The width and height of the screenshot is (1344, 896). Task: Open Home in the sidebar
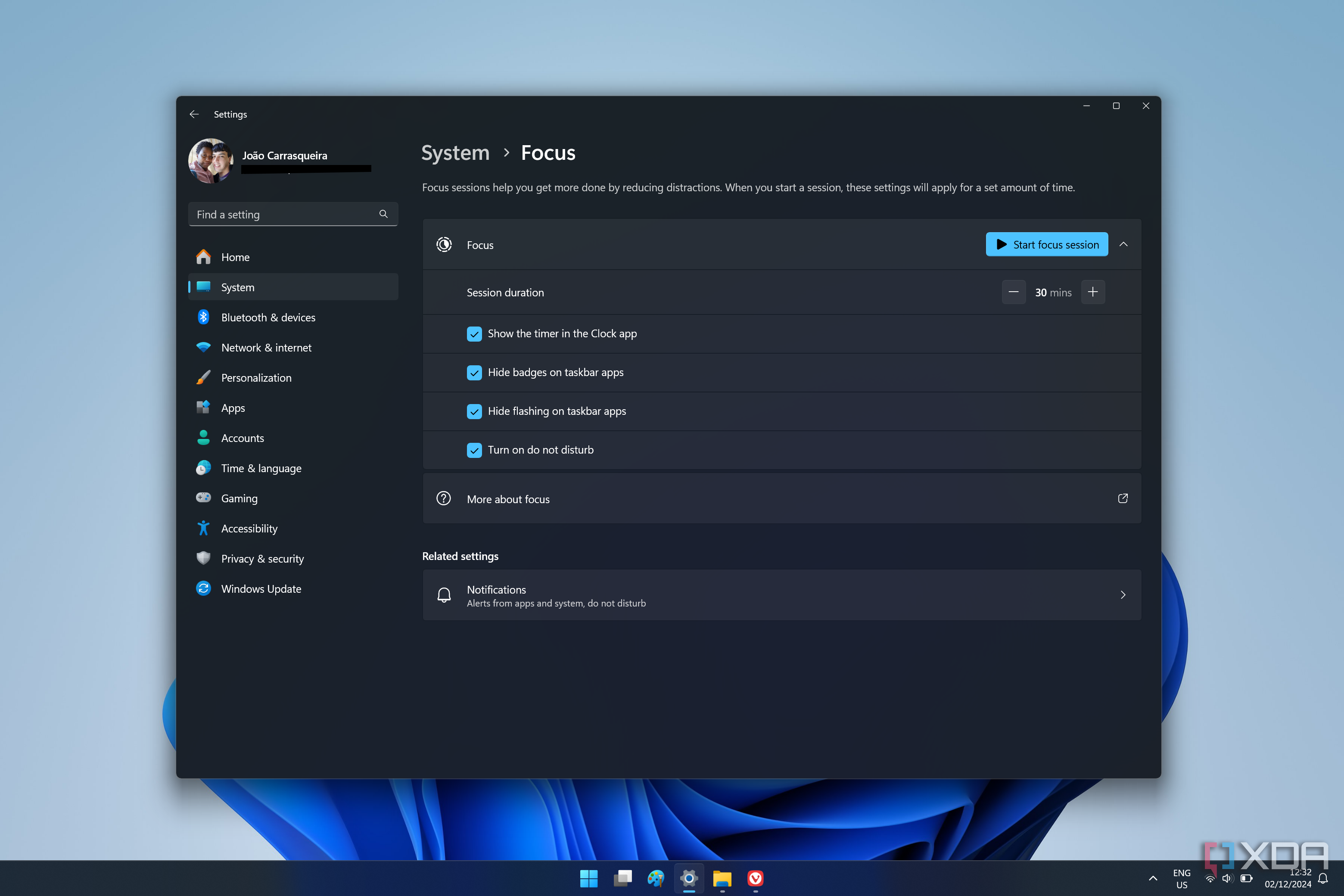pos(293,257)
